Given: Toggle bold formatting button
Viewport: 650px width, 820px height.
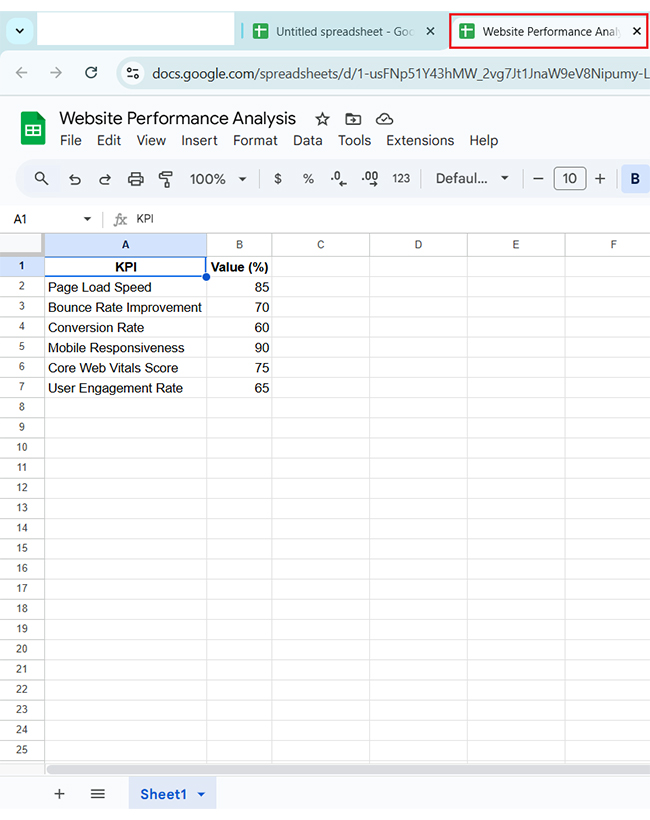Looking at the screenshot, I should pyautogui.click(x=634, y=179).
